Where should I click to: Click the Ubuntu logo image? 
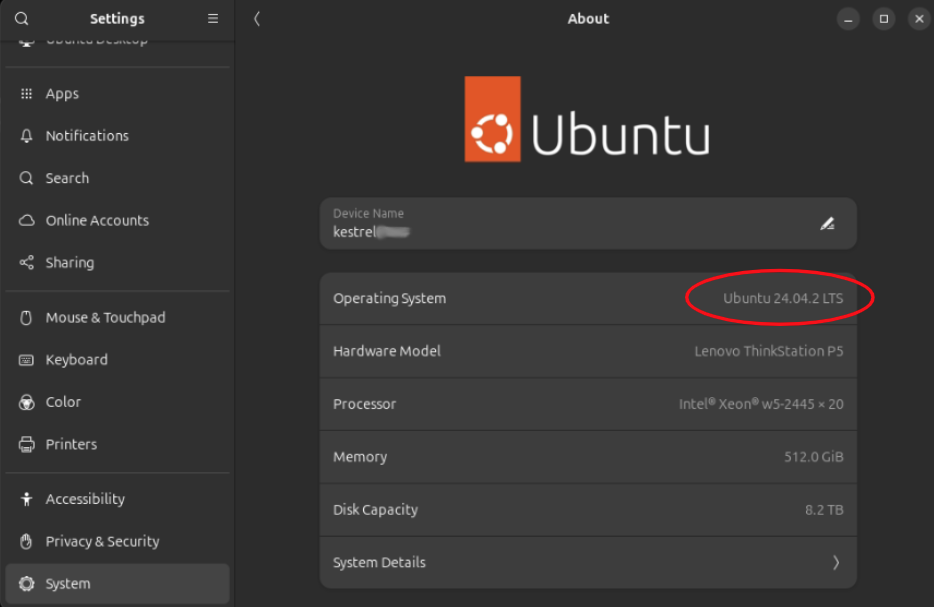[587, 119]
